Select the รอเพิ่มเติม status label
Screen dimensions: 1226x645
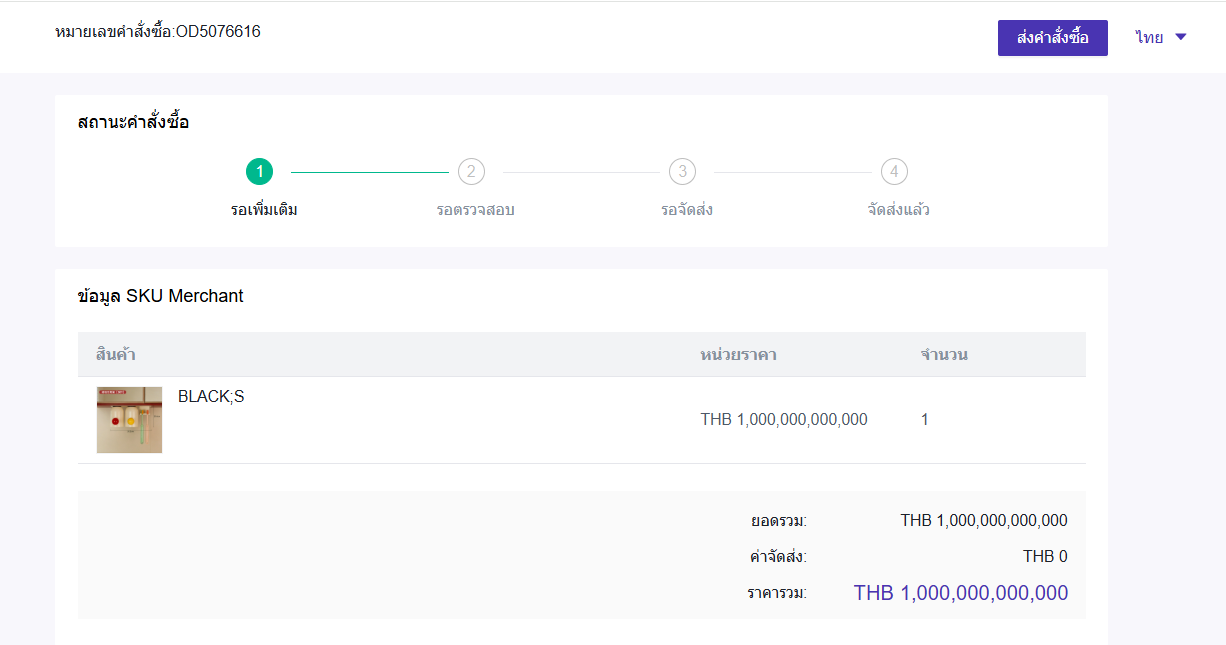point(264,210)
